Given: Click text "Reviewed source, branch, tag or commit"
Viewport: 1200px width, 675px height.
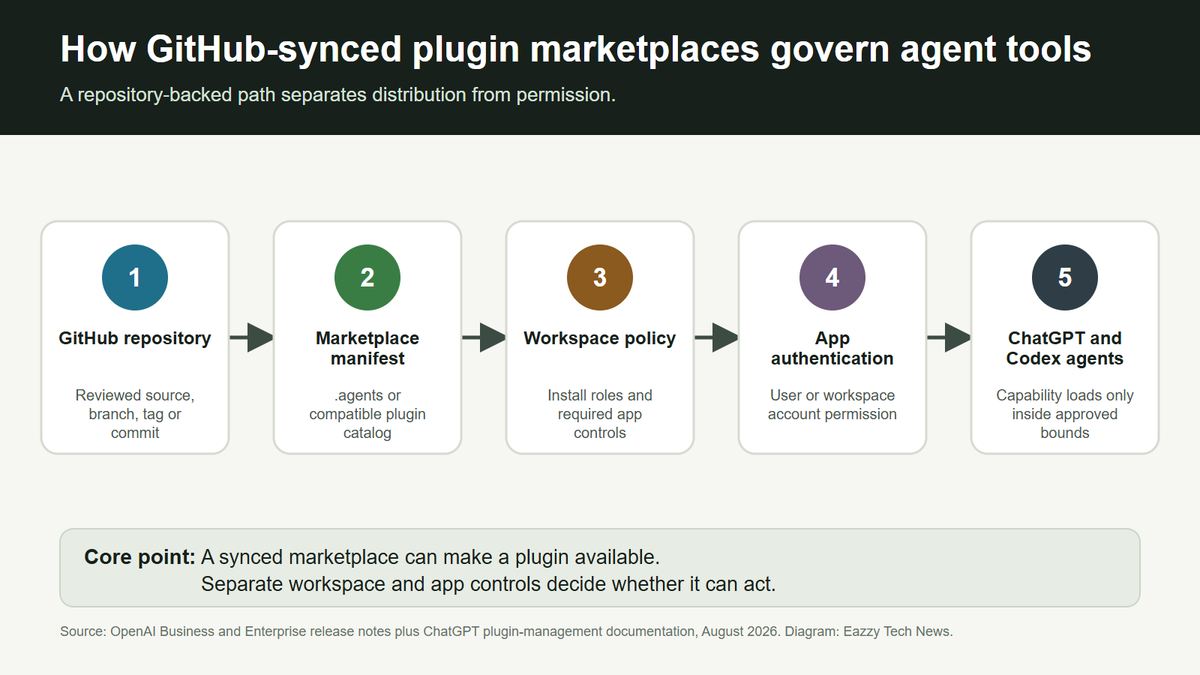Looking at the screenshot, I should pyautogui.click(x=135, y=414).
